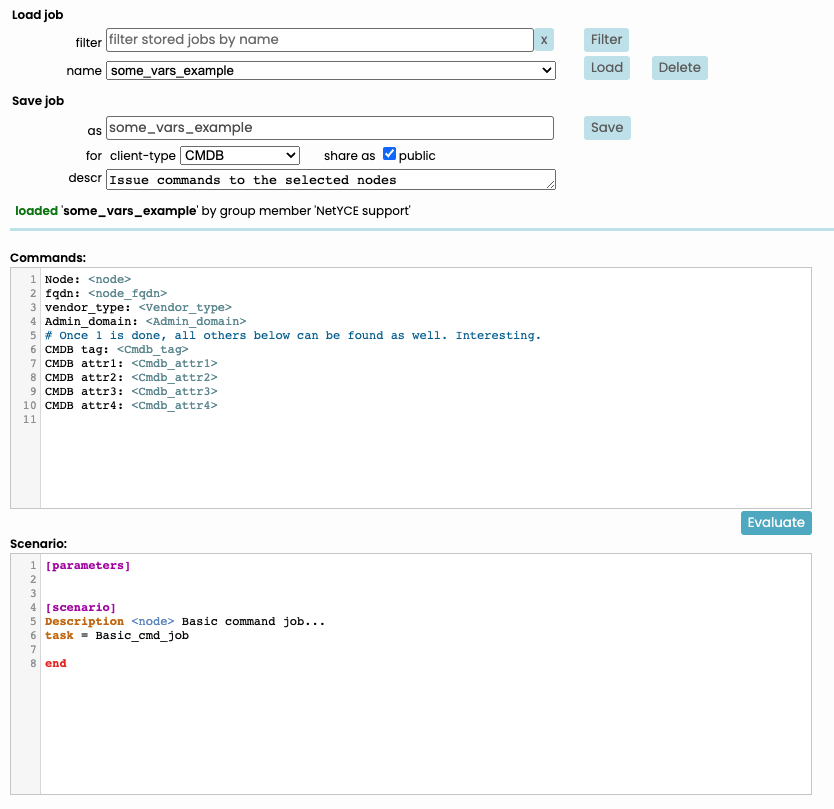Click the Evaluate button
This screenshot has width=834, height=809.
[x=775, y=522]
